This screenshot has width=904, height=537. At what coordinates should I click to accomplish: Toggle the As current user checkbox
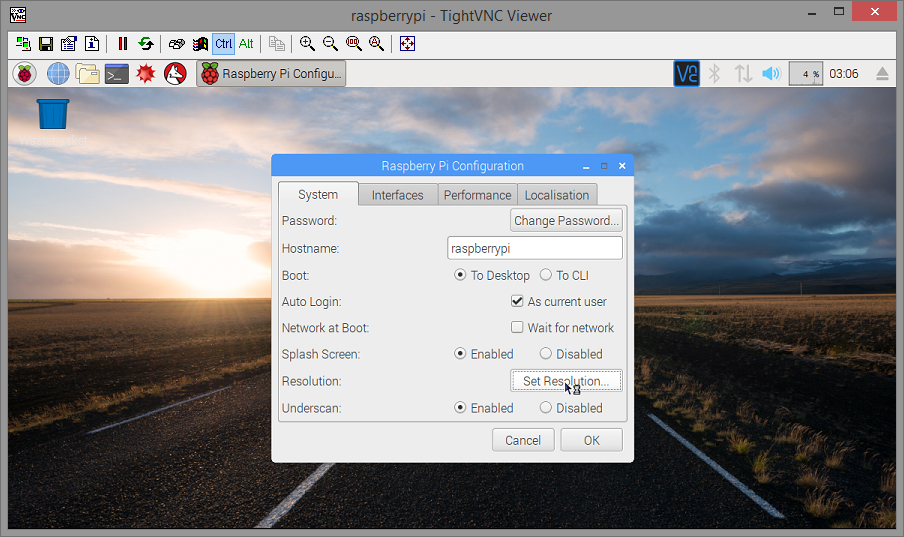pos(517,301)
